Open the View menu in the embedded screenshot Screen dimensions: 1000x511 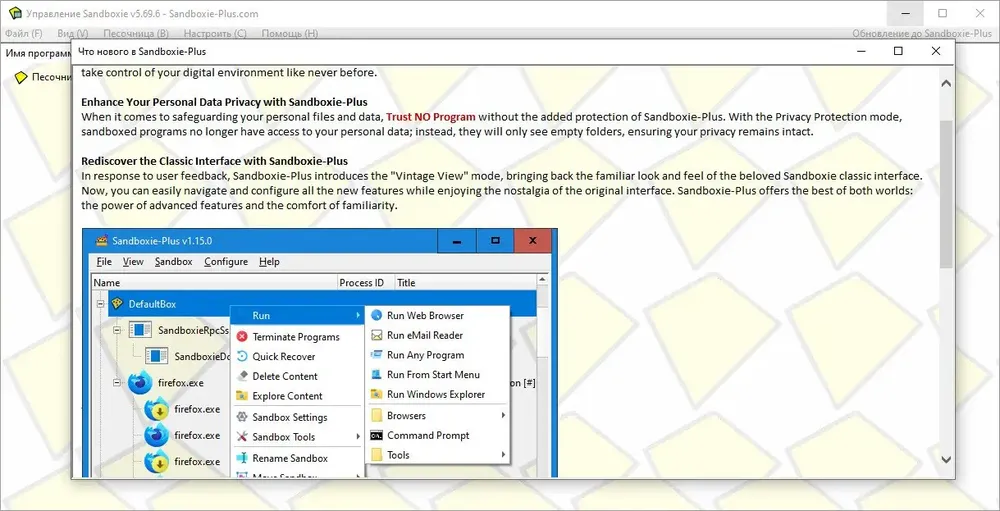click(133, 262)
